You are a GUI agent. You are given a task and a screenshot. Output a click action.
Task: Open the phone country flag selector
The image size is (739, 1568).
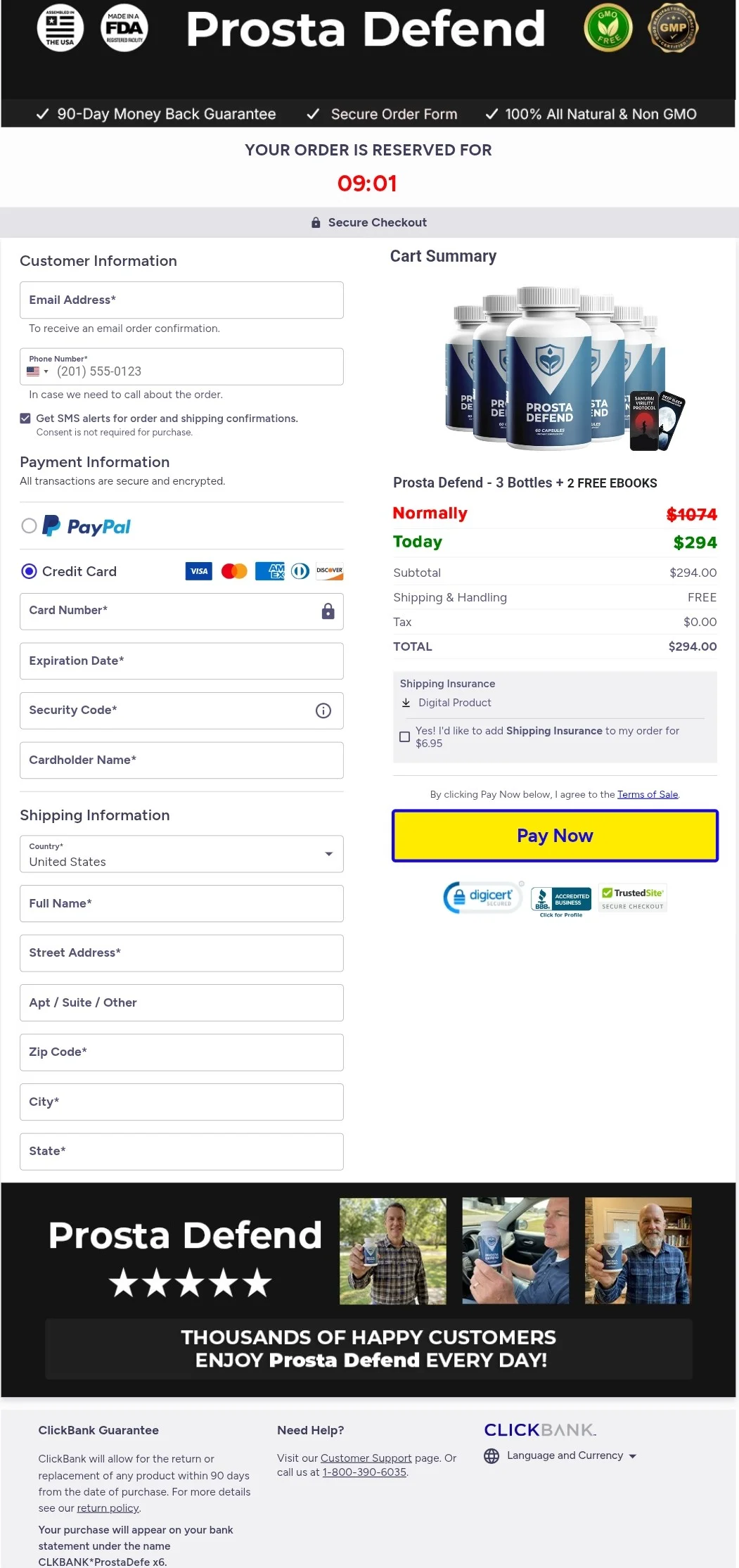coord(37,371)
